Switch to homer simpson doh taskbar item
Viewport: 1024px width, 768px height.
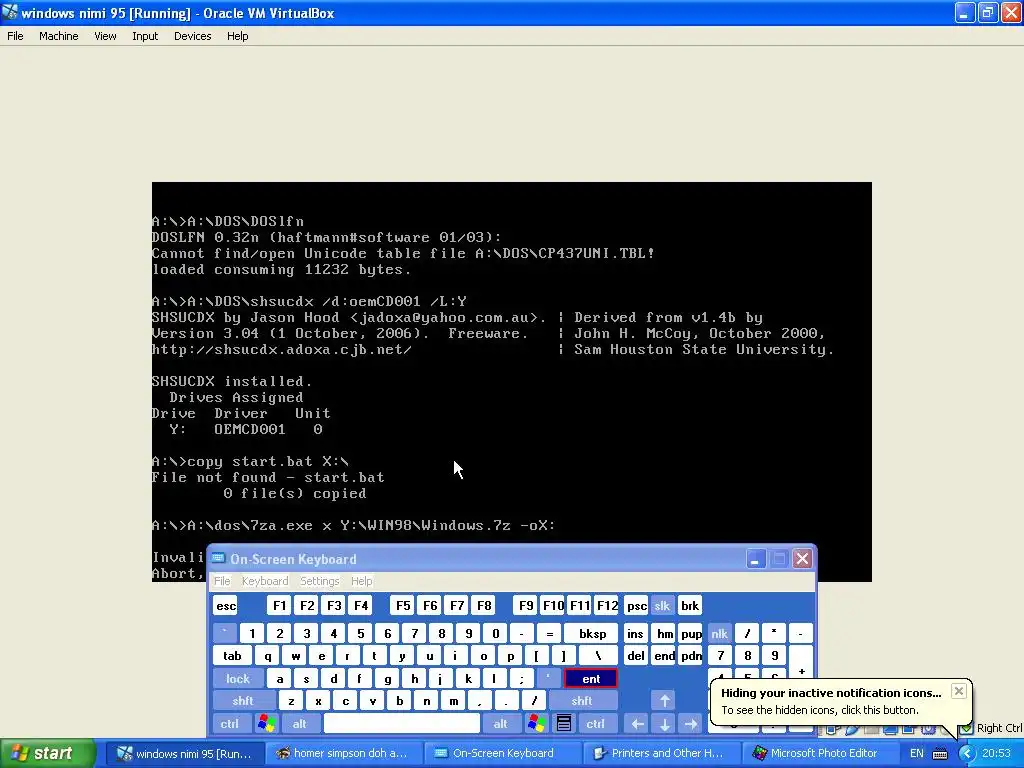pos(344,754)
